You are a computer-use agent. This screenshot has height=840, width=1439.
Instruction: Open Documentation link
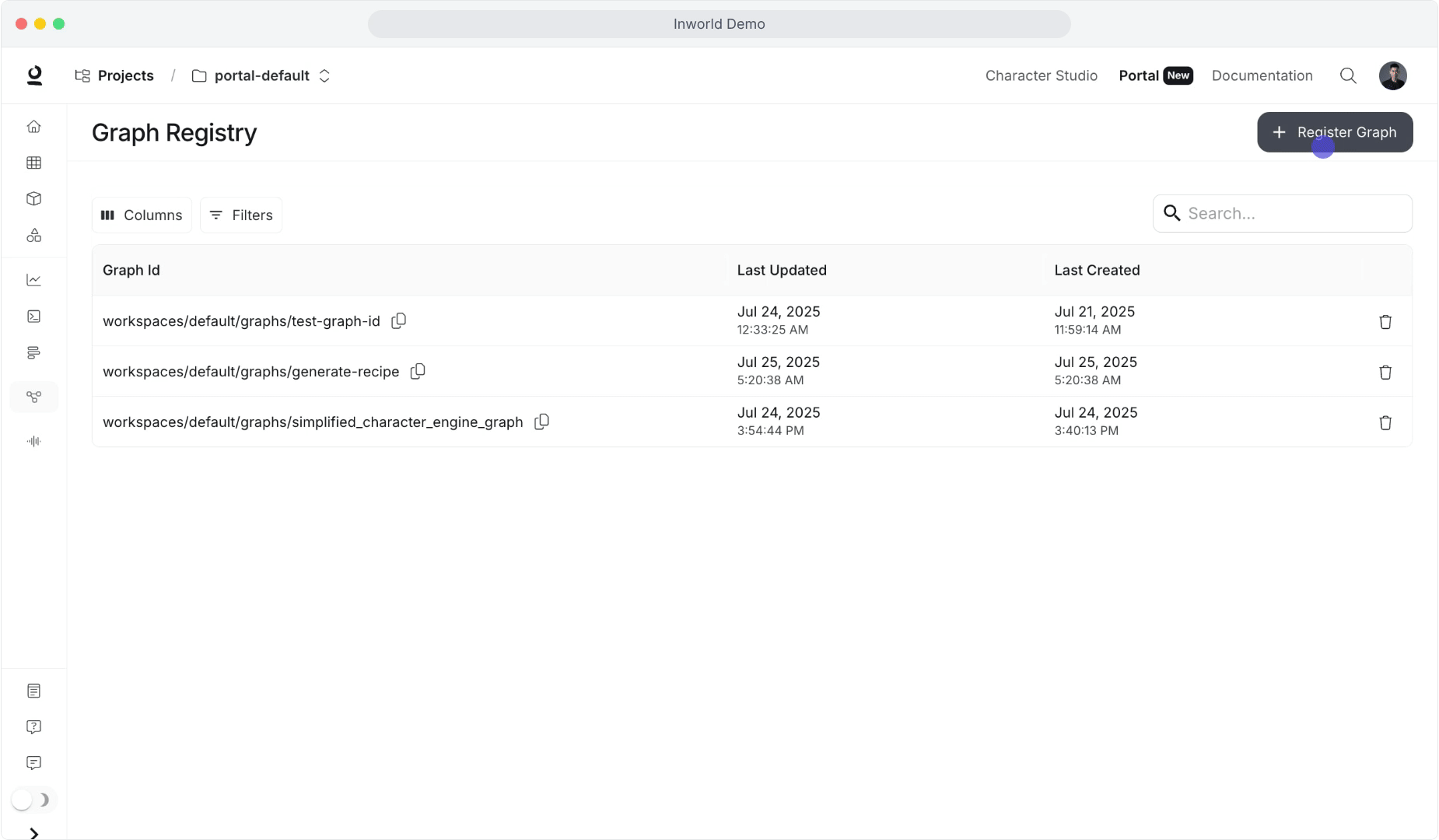(1262, 75)
